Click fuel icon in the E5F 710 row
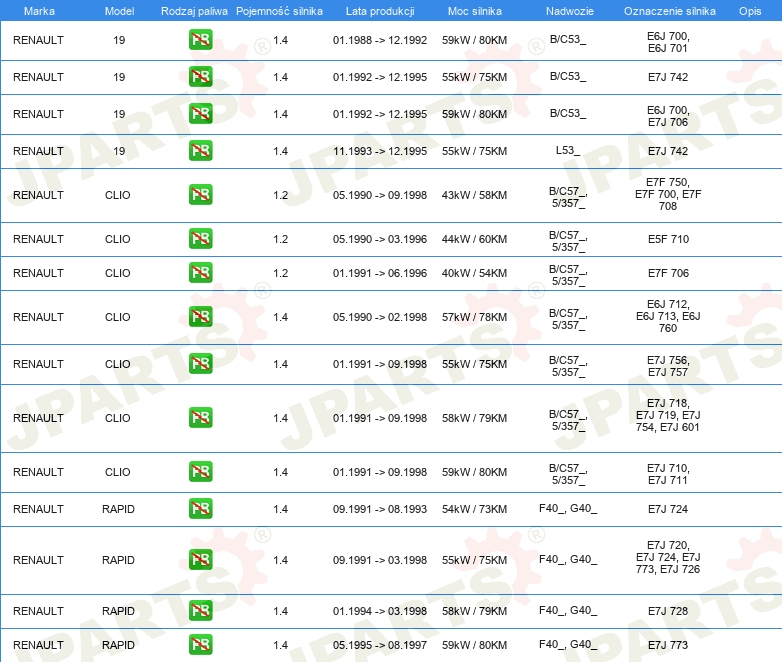This screenshot has width=782, height=662. (x=200, y=238)
